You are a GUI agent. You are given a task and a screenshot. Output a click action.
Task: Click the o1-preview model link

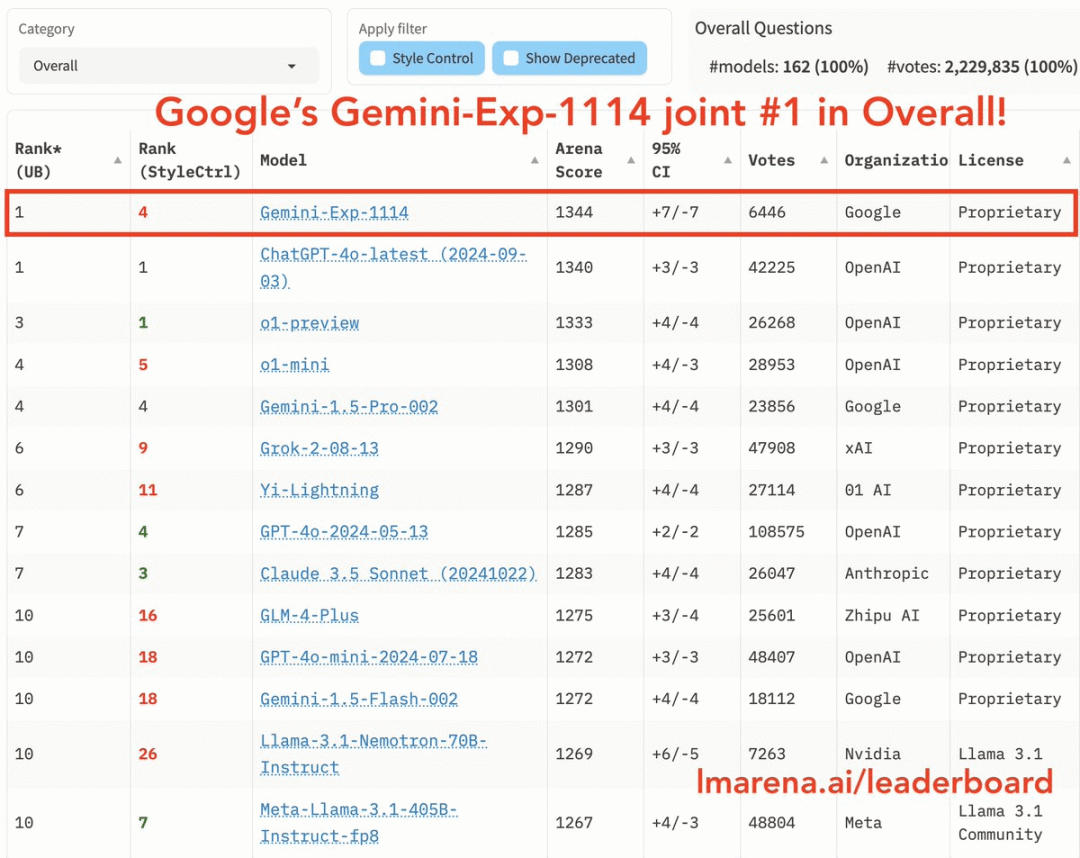[309, 323]
